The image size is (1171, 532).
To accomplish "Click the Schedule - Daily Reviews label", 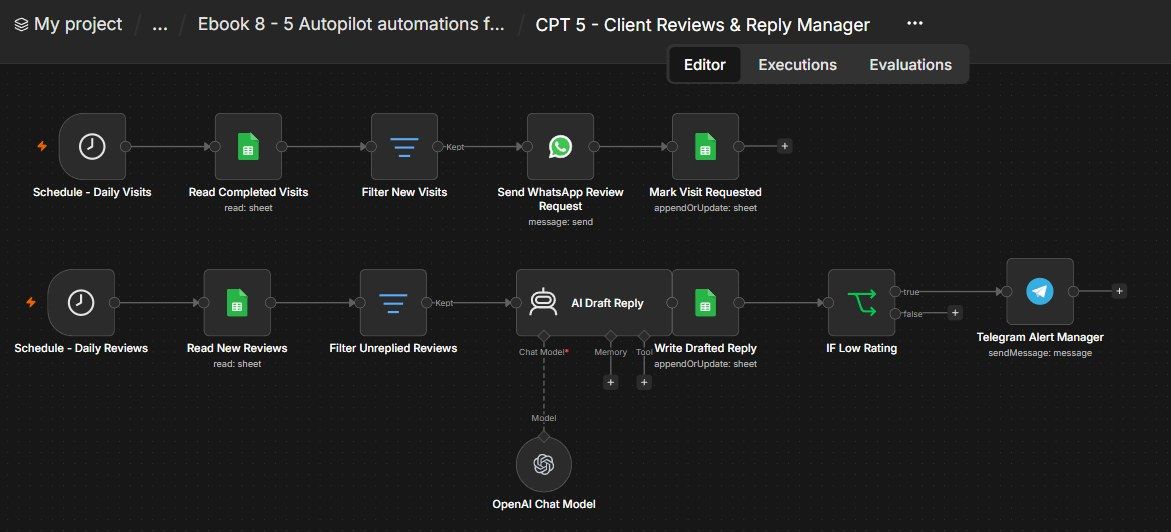I will (81, 349).
